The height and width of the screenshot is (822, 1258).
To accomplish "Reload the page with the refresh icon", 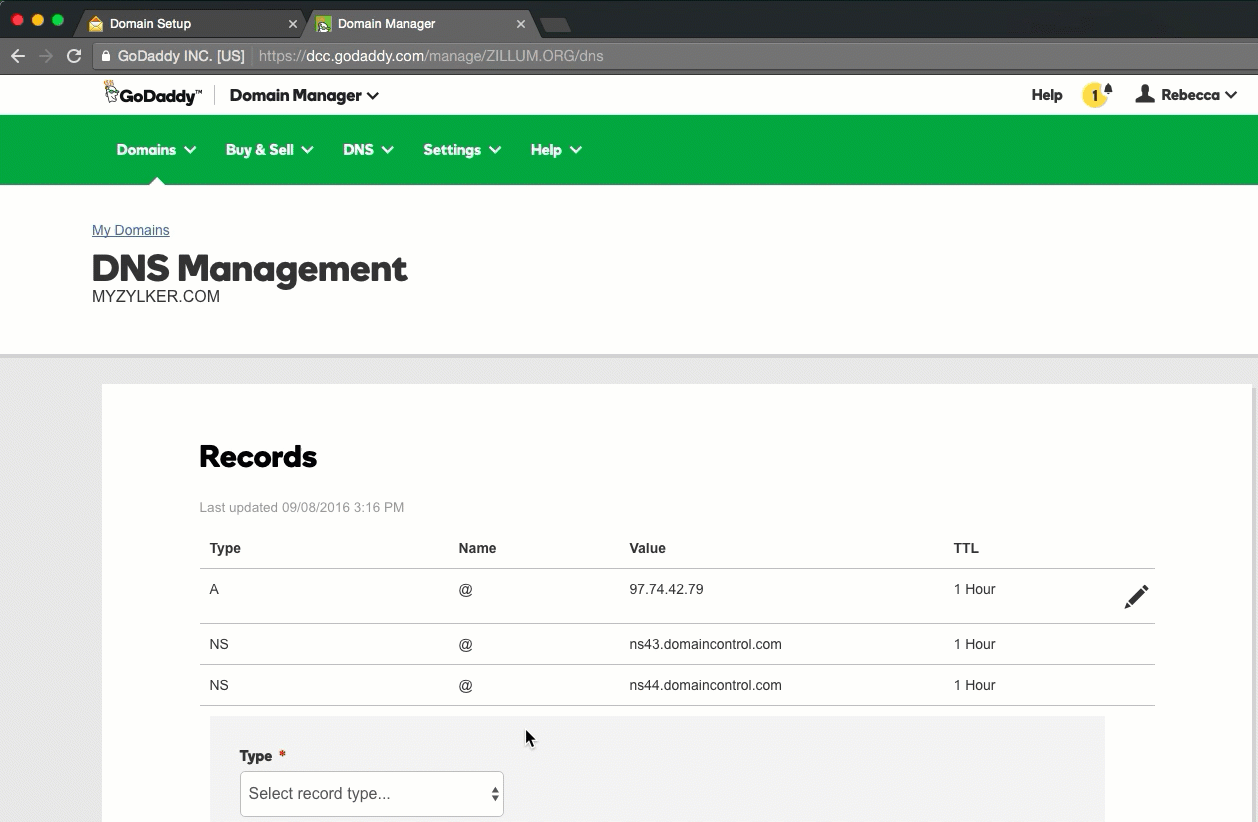I will (x=73, y=56).
